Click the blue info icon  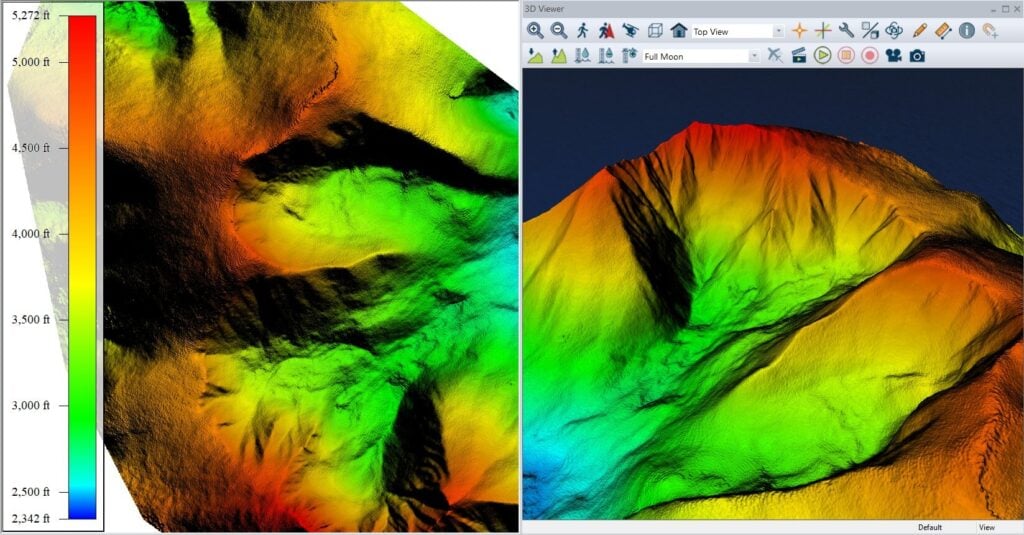(967, 31)
